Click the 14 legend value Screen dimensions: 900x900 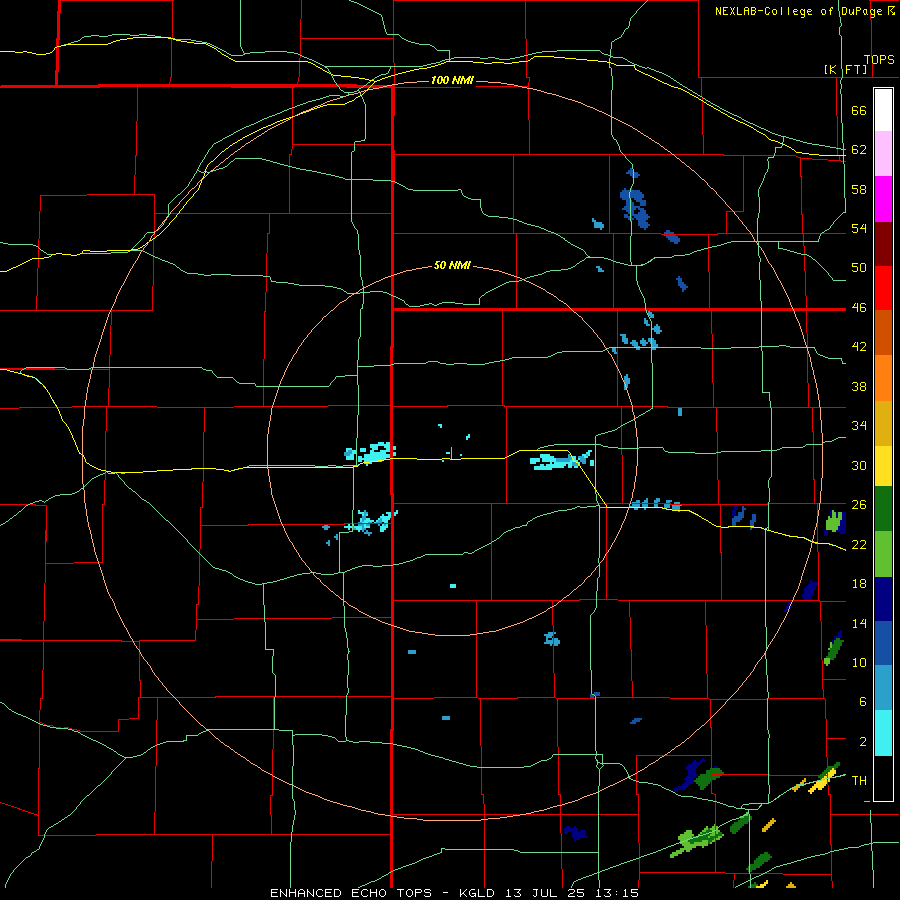click(859, 623)
